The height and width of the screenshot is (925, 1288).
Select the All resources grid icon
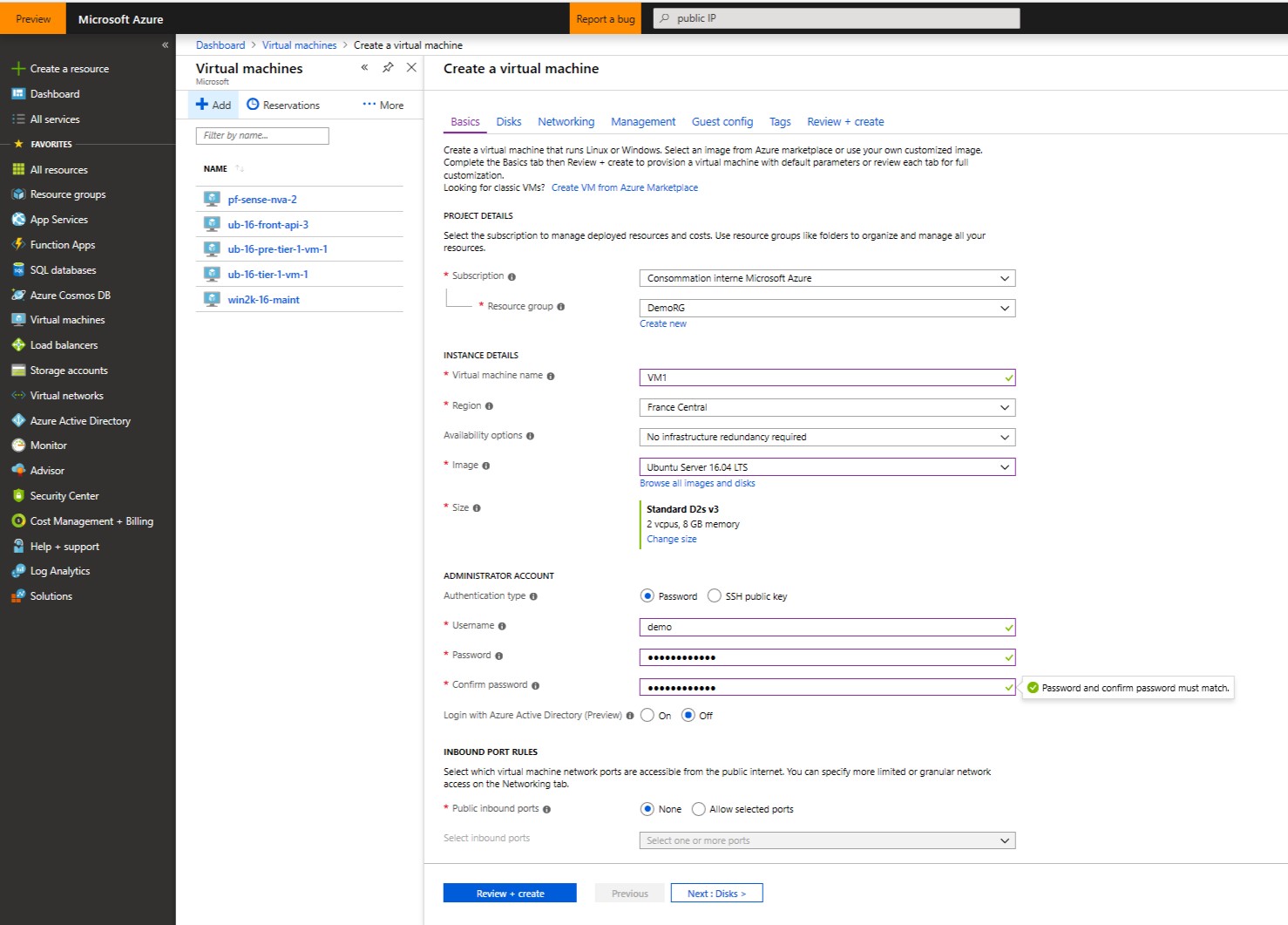pyautogui.click(x=17, y=170)
